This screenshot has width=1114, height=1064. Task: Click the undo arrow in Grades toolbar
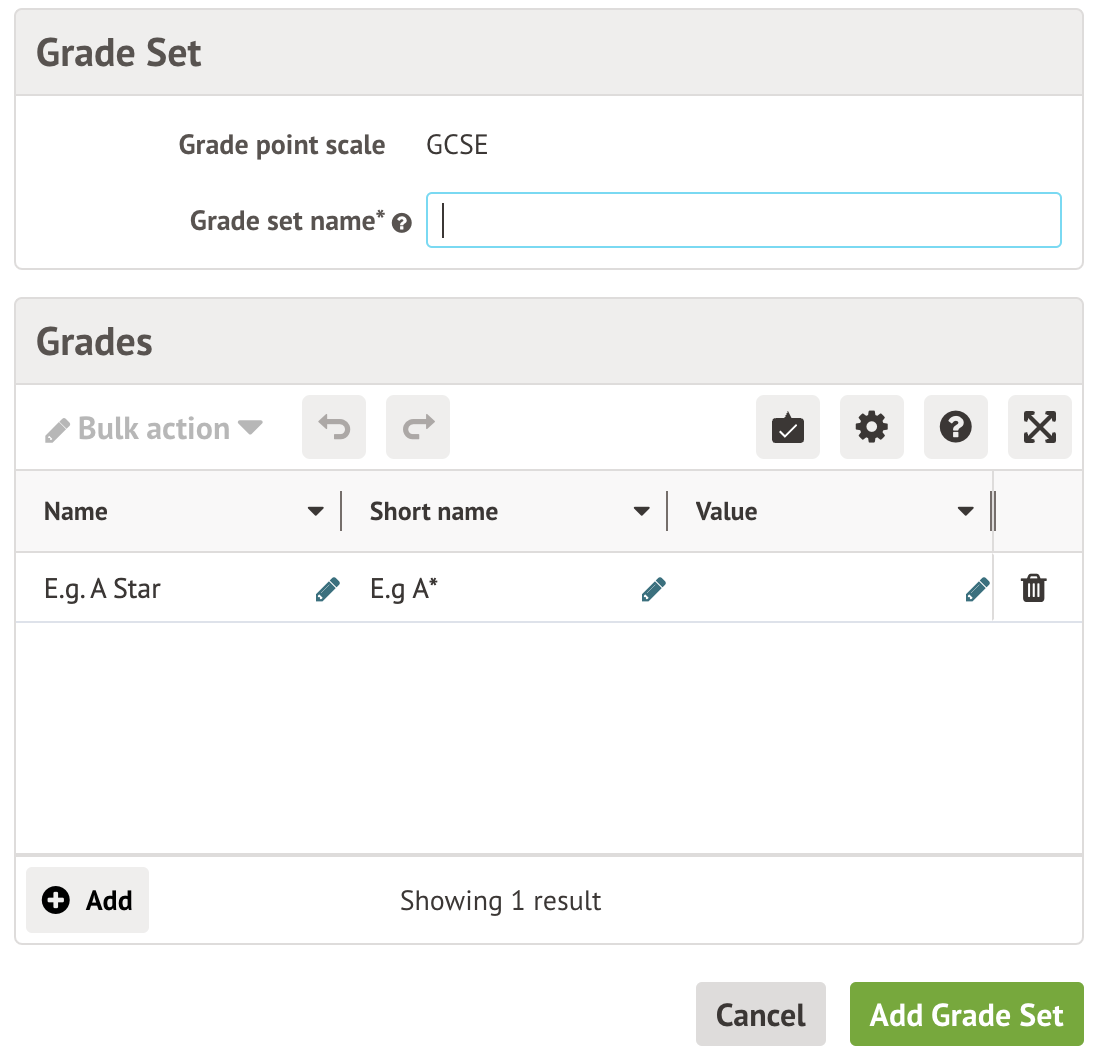(x=334, y=428)
